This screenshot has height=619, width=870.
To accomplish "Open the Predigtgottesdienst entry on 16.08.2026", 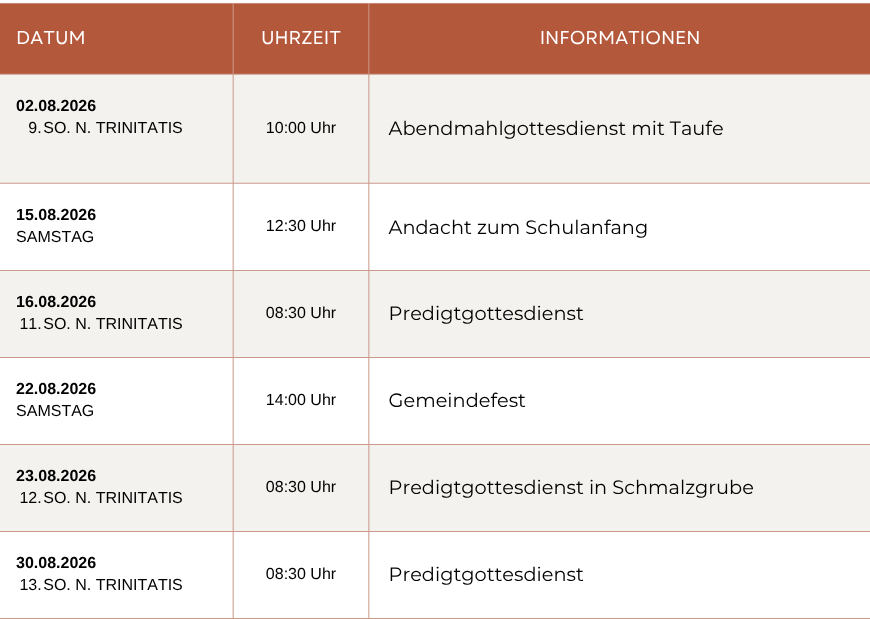I will 486,313.
